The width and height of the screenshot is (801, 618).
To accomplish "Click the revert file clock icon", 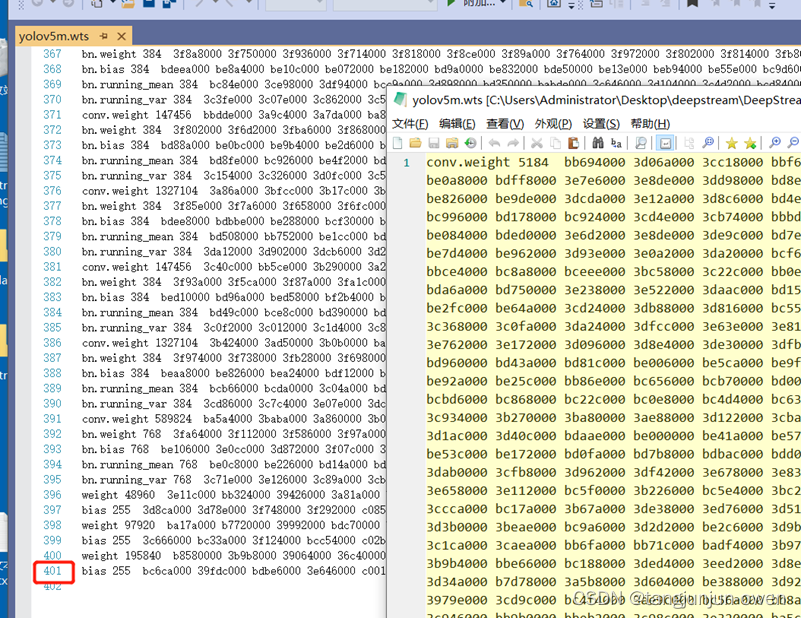I will (470, 143).
